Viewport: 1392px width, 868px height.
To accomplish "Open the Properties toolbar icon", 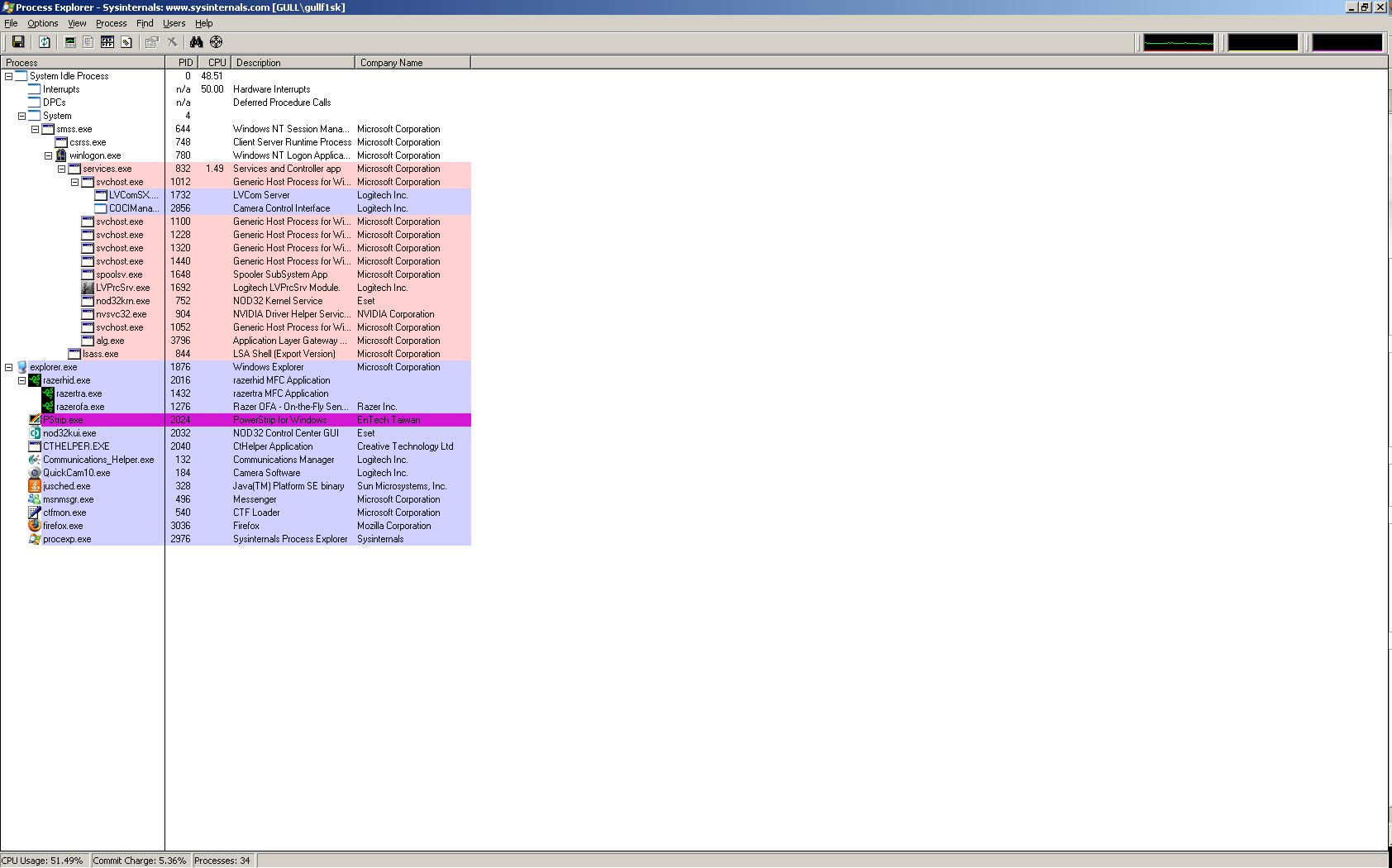I will [151, 42].
